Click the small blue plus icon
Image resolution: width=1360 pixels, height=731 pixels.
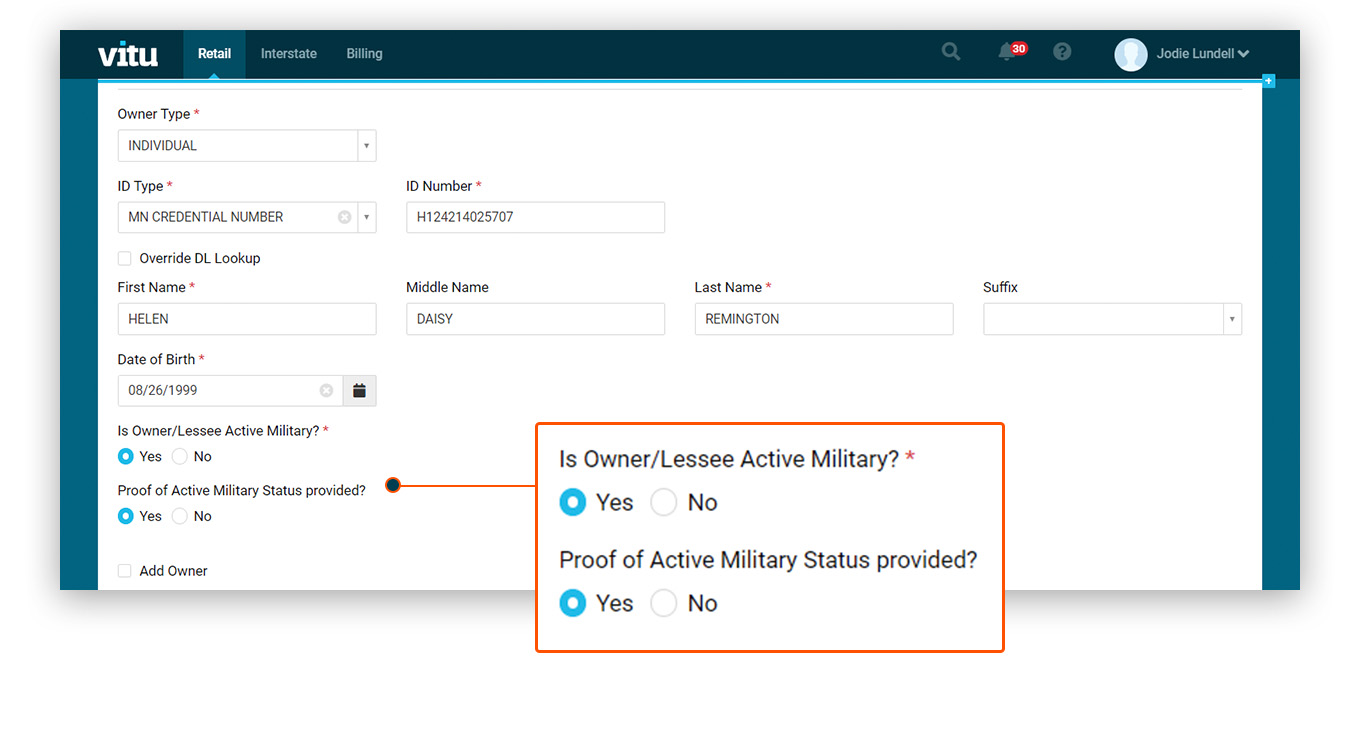[1268, 81]
